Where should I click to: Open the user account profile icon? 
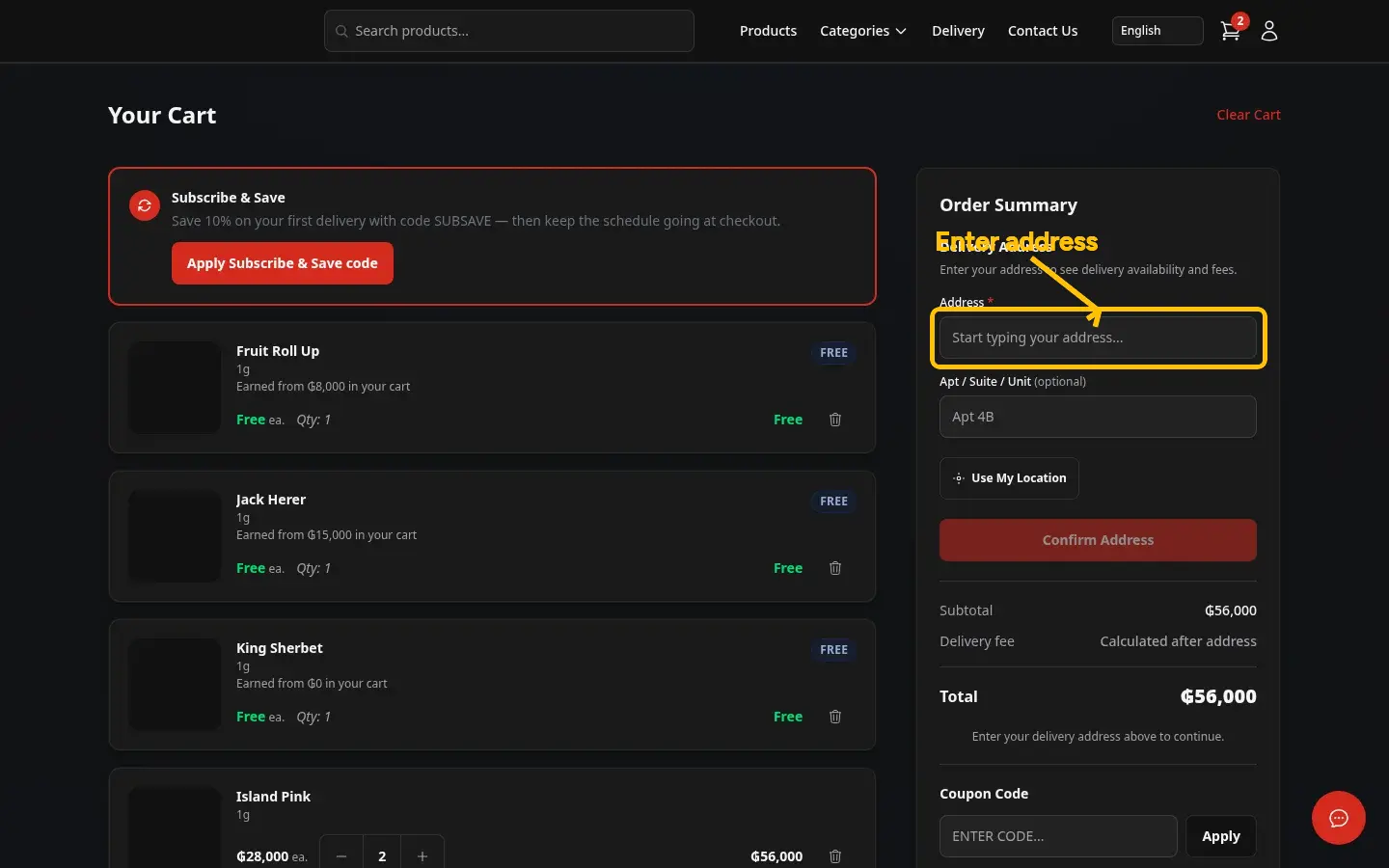point(1269,31)
